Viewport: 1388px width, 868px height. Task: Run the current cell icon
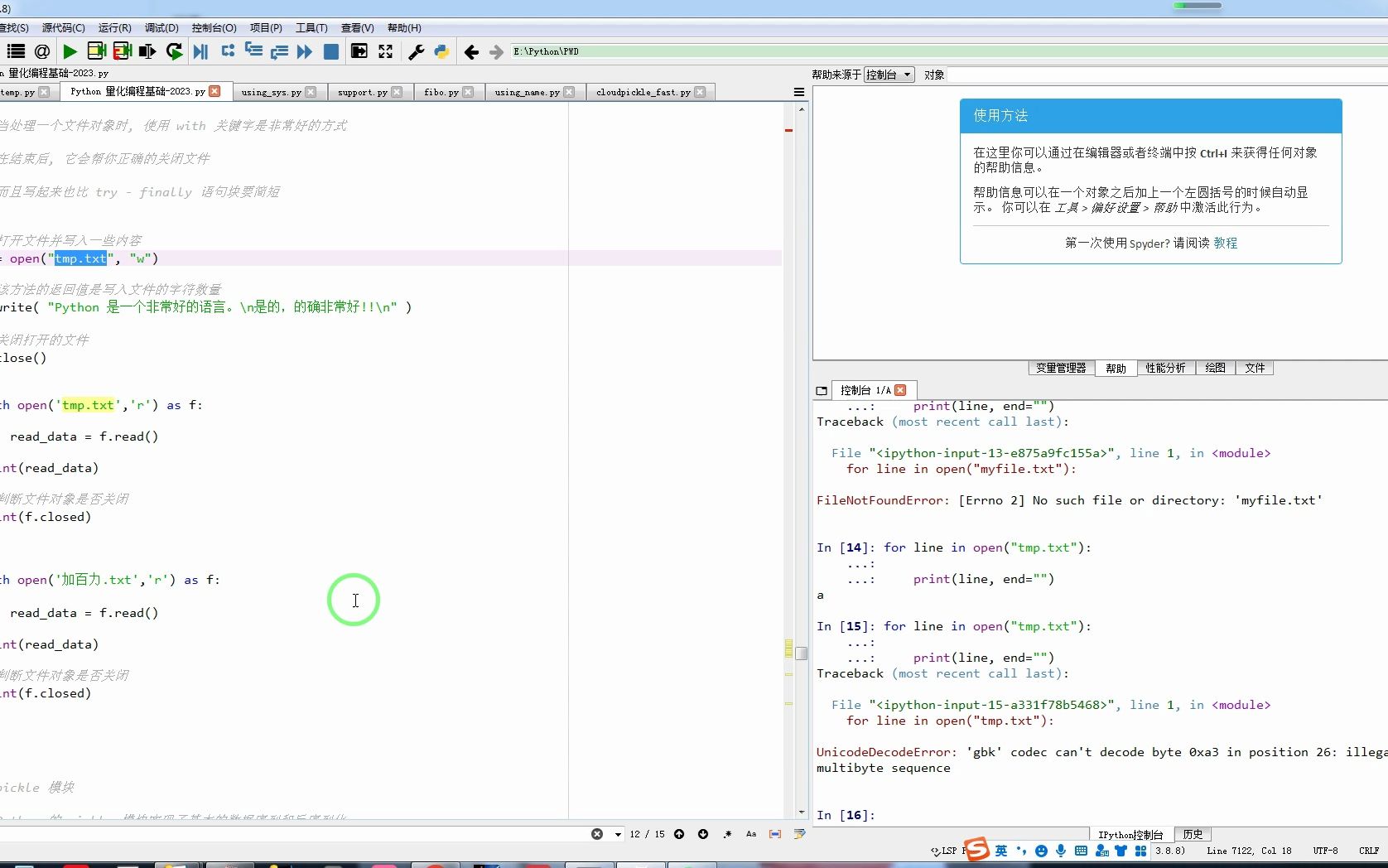click(x=96, y=51)
